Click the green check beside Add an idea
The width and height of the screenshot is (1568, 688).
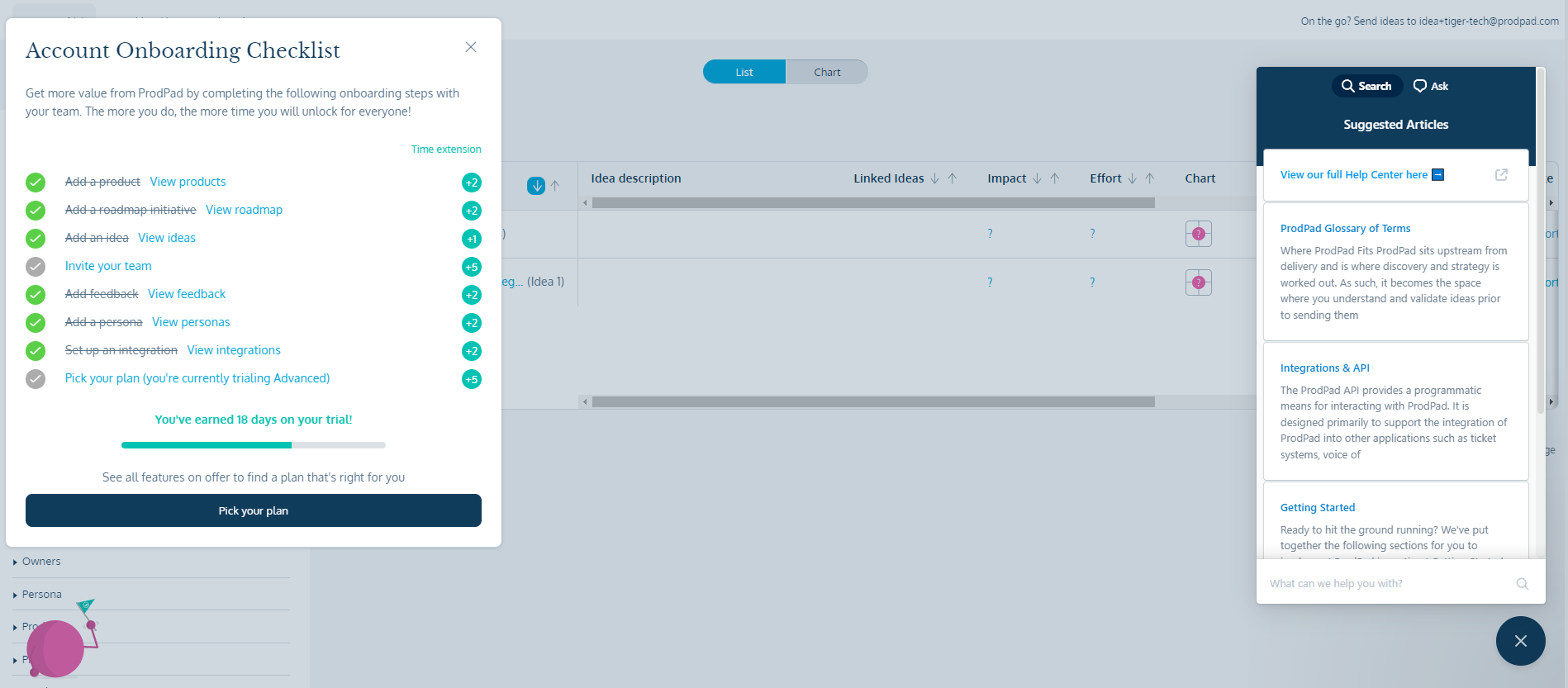pos(36,239)
